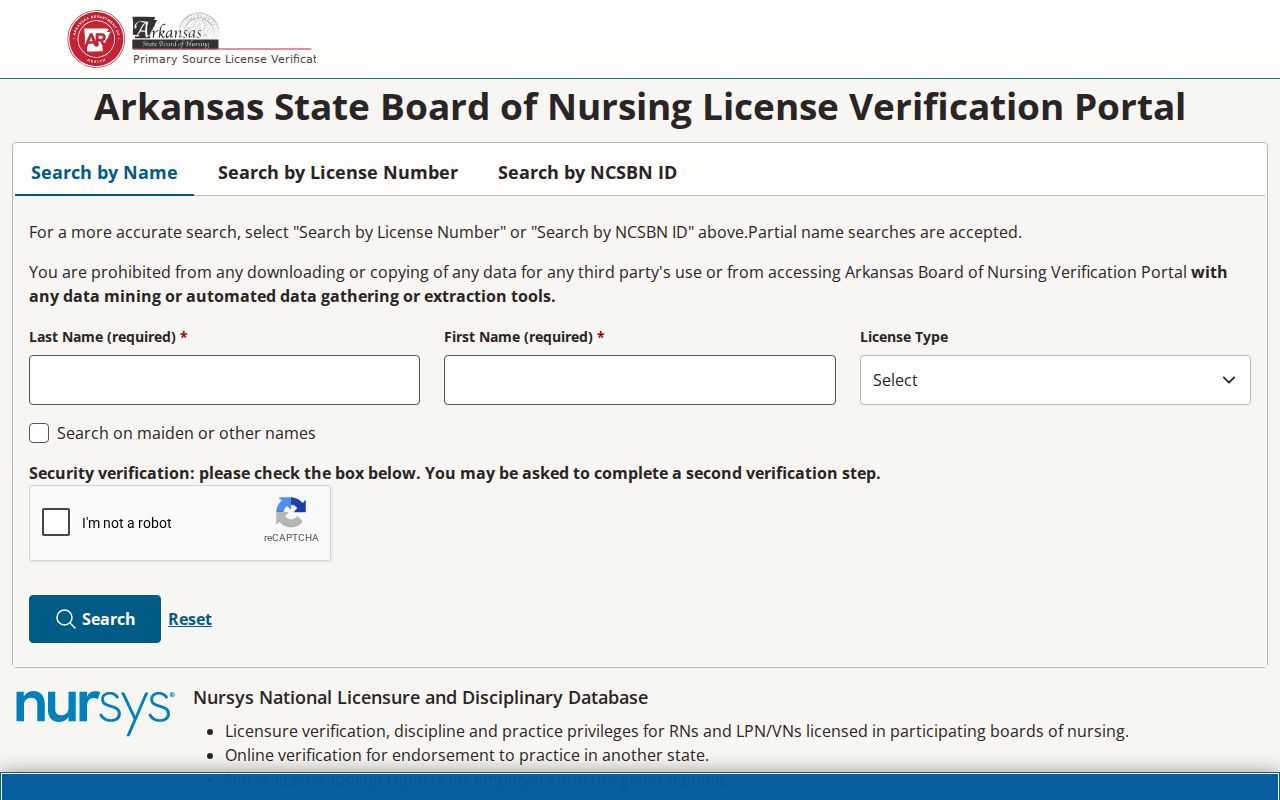This screenshot has width=1280, height=800.
Task: Click the Arkansas Department of Health seal logo
Action: [x=96, y=39]
